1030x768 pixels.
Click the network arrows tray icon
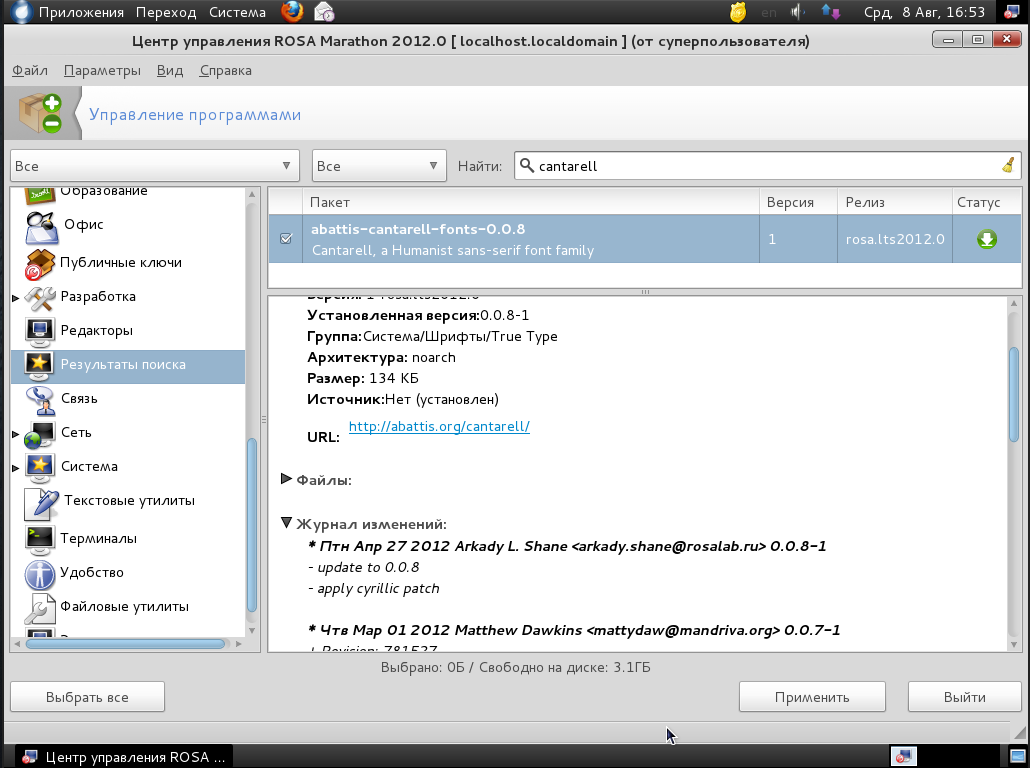click(x=830, y=12)
